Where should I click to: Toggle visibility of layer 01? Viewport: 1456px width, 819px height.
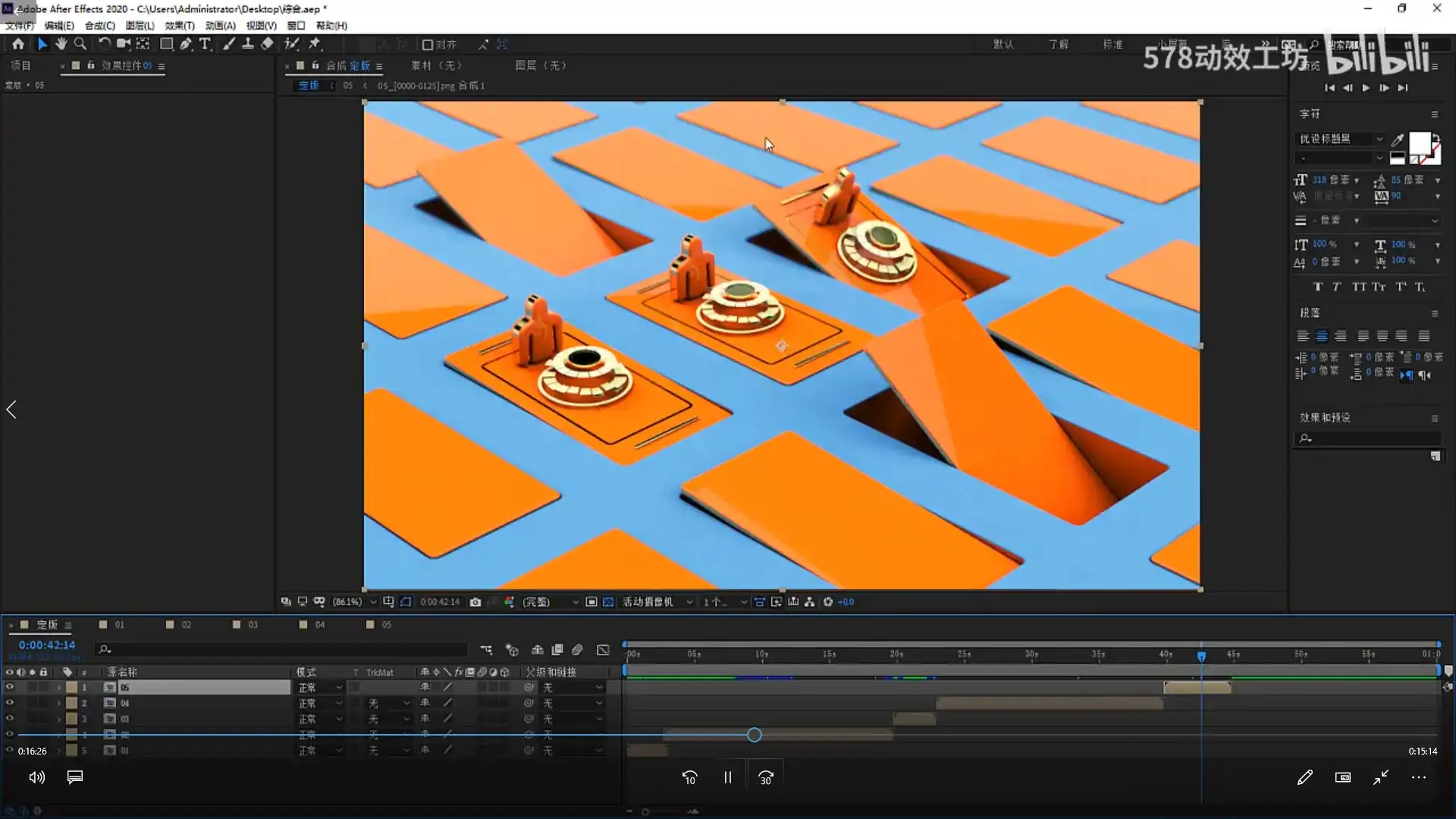[10, 750]
